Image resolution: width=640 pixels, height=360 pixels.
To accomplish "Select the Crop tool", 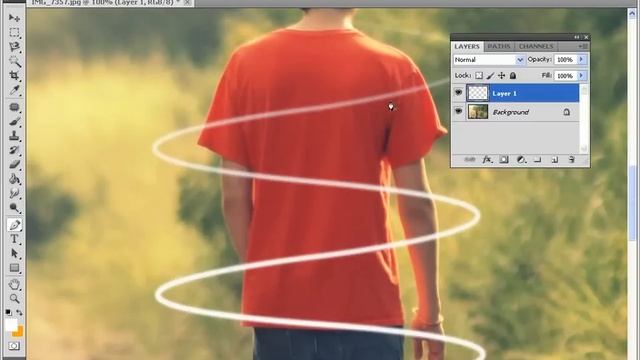I will point(14,76).
